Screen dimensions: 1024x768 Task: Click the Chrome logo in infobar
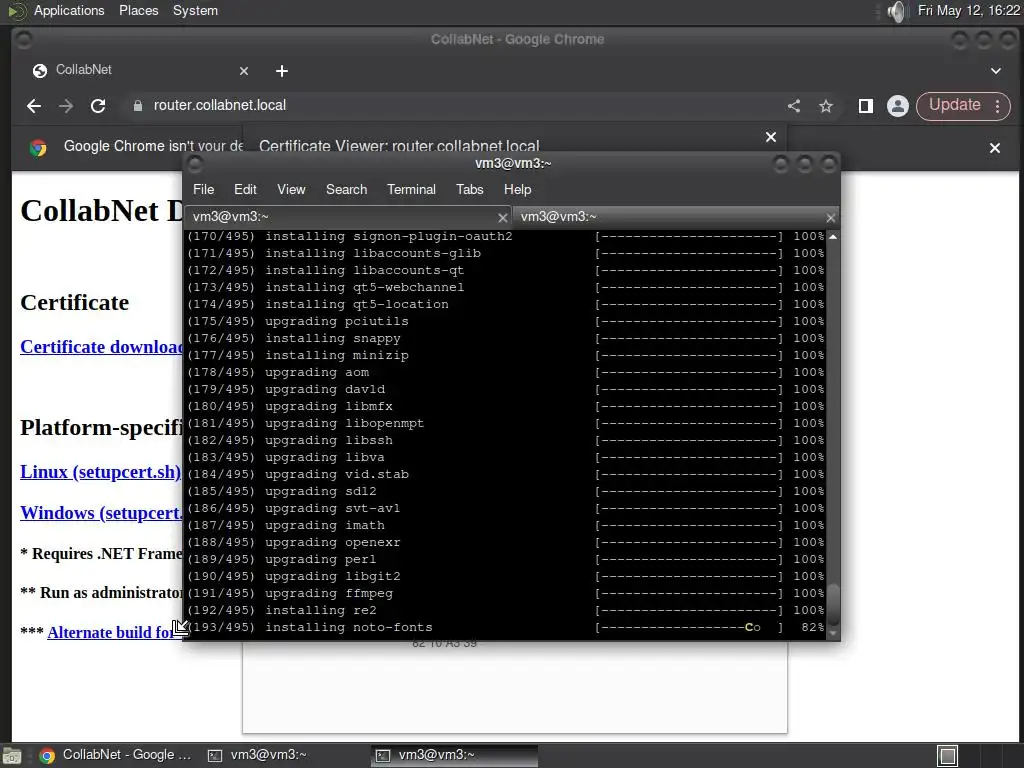[x=38, y=148]
